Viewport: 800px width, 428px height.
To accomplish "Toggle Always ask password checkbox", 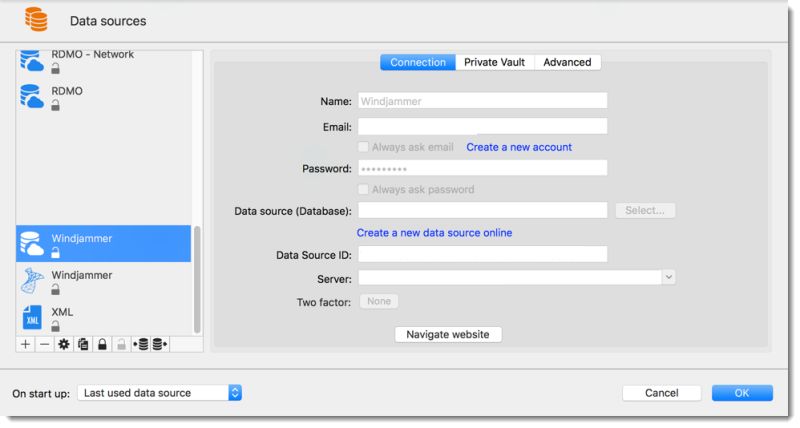I will [363, 189].
